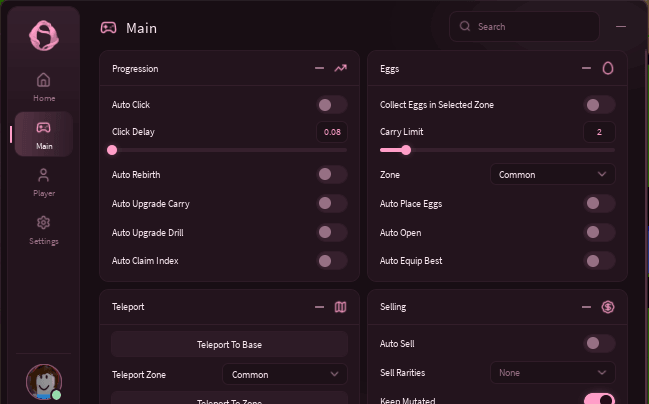The width and height of the screenshot is (649, 404).
Task: Click the Progression trending-up arrow icon
Action: 340,68
